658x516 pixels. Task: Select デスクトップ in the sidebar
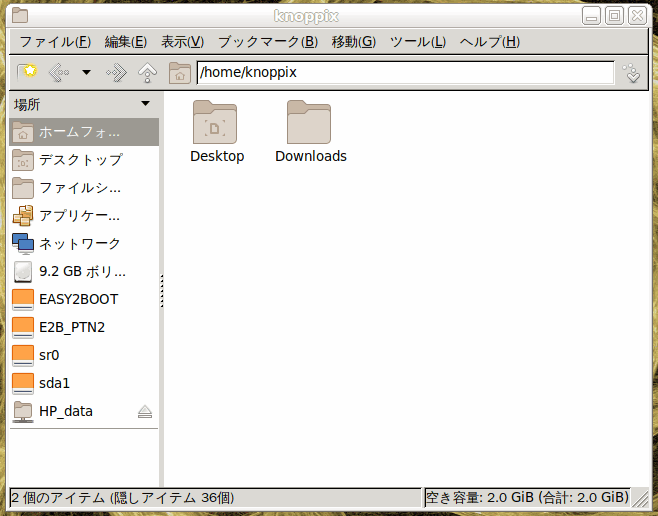pos(84,160)
